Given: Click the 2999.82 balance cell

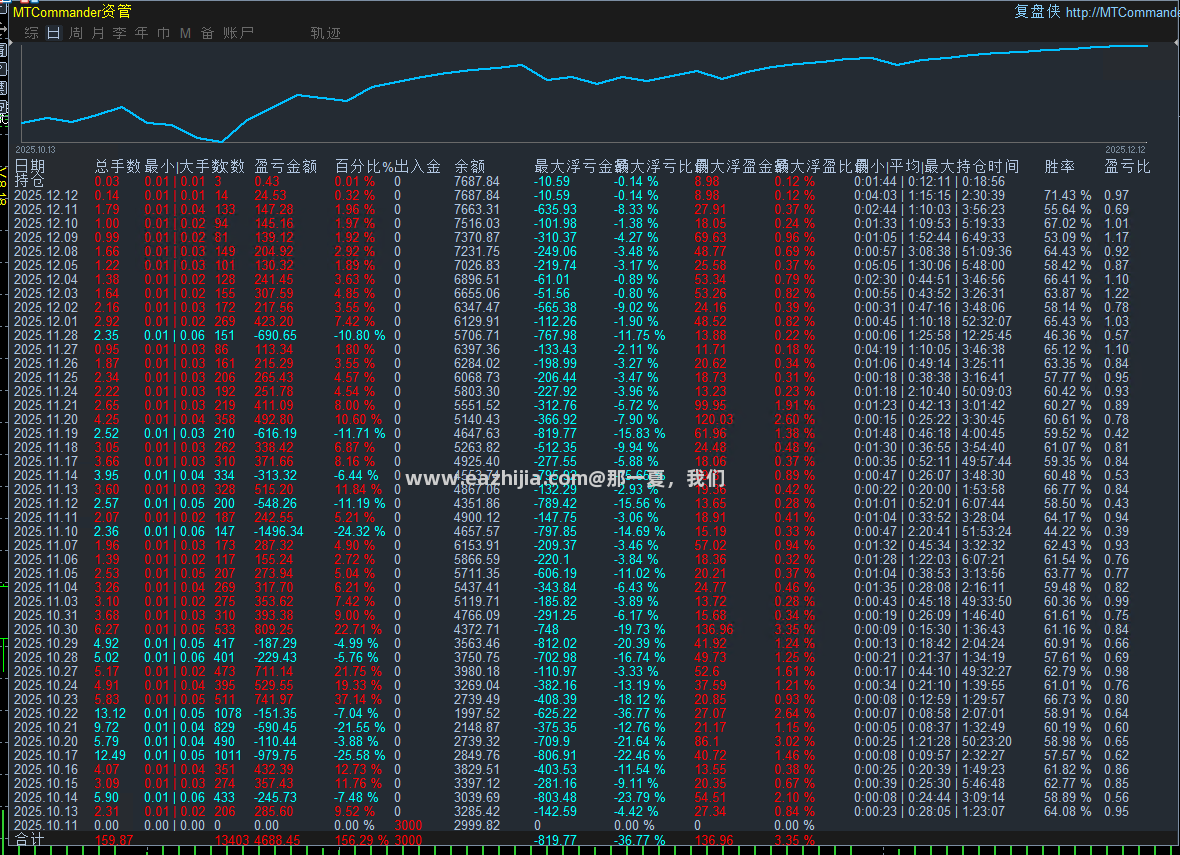Looking at the screenshot, I should 476,826.
